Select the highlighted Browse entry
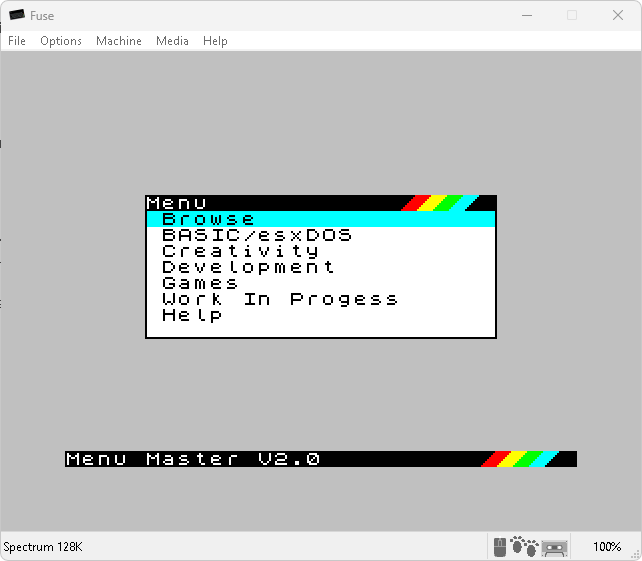This screenshot has height=561, width=642. point(321,219)
